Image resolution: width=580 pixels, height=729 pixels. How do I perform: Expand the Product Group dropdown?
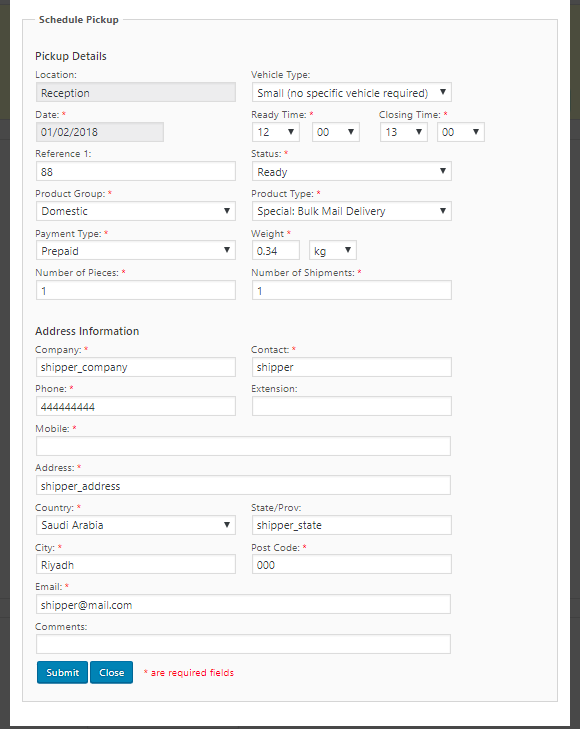(x=136, y=211)
